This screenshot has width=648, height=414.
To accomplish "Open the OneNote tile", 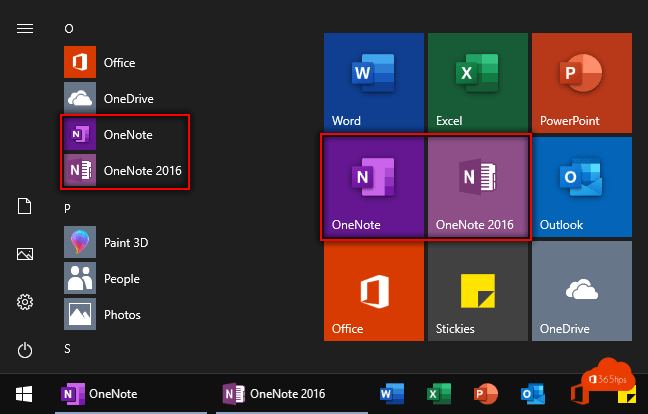I will click(x=374, y=187).
